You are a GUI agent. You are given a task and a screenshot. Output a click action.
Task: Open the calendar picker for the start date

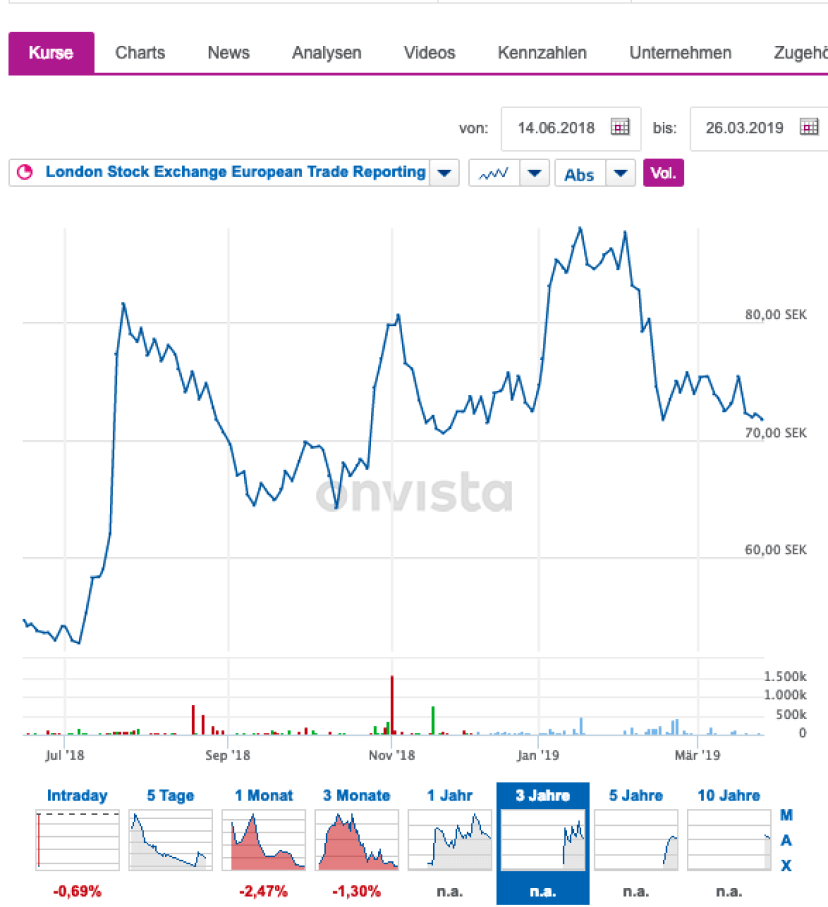[621, 128]
